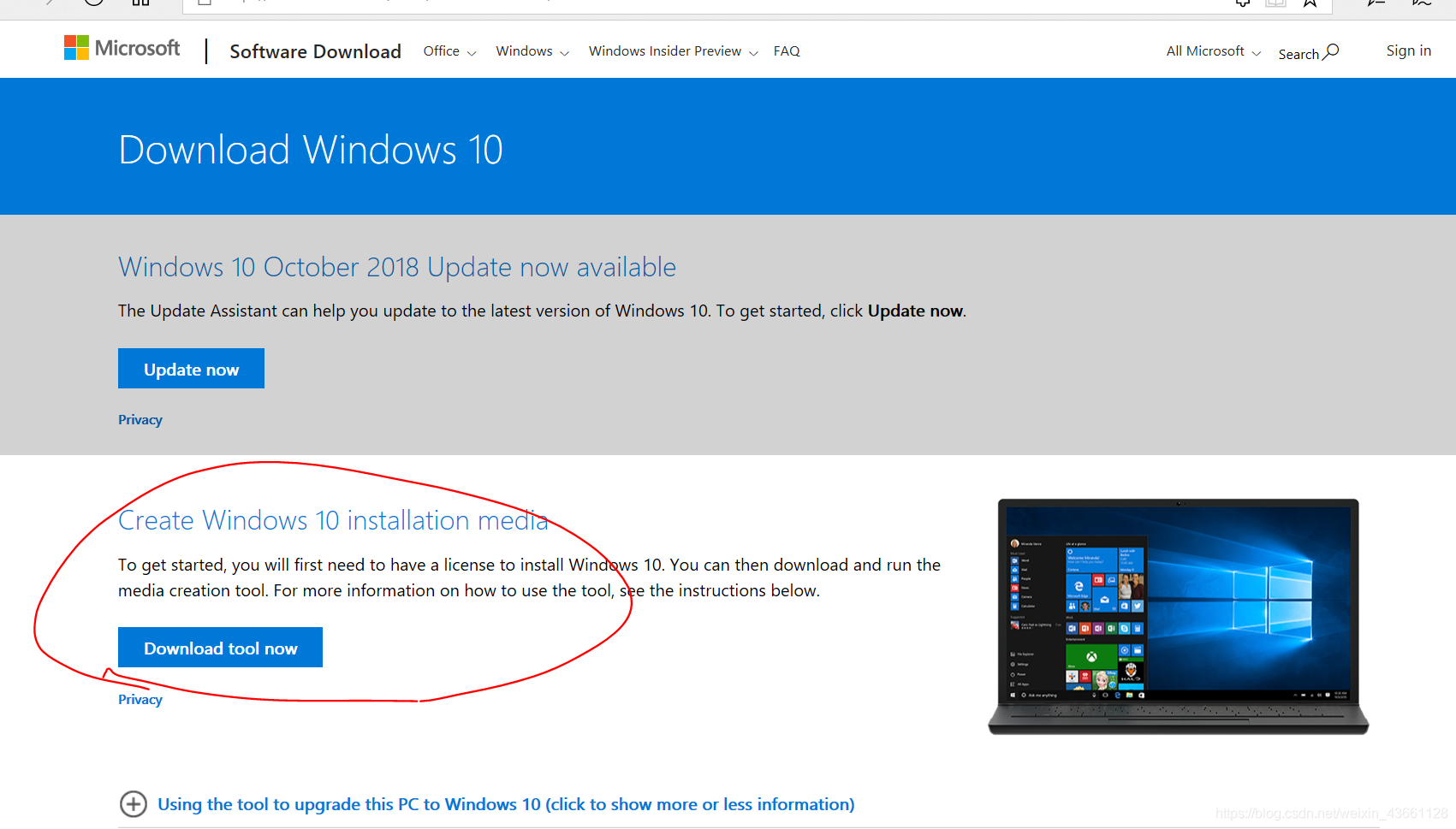Click the Windows 10 laptop image
1456x829 pixels.
point(1178,617)
